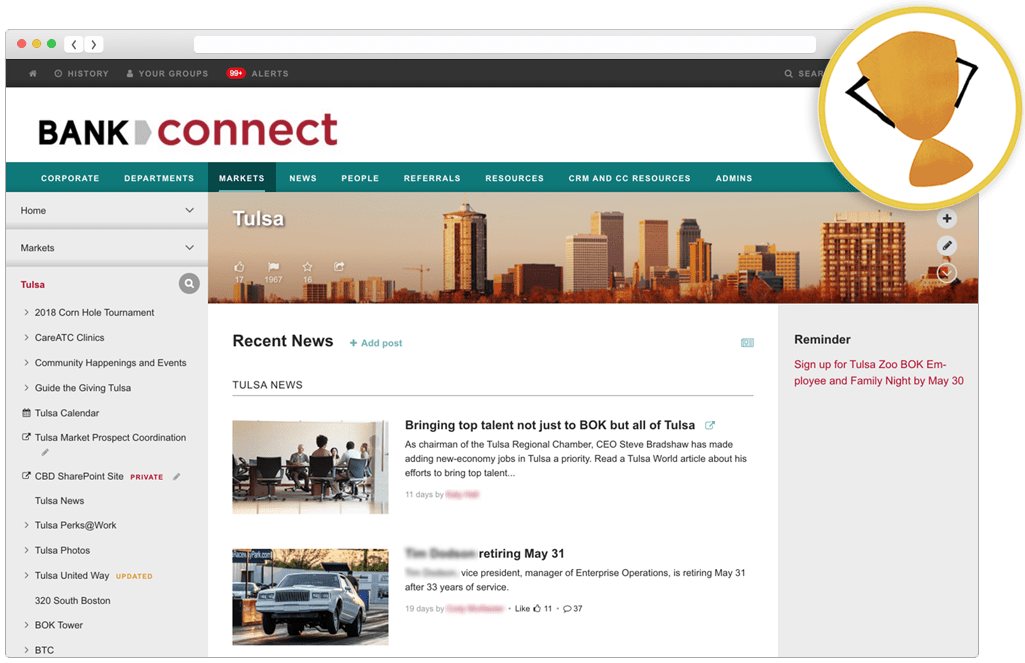Go back with the browser back arrow

click(74, 44)
